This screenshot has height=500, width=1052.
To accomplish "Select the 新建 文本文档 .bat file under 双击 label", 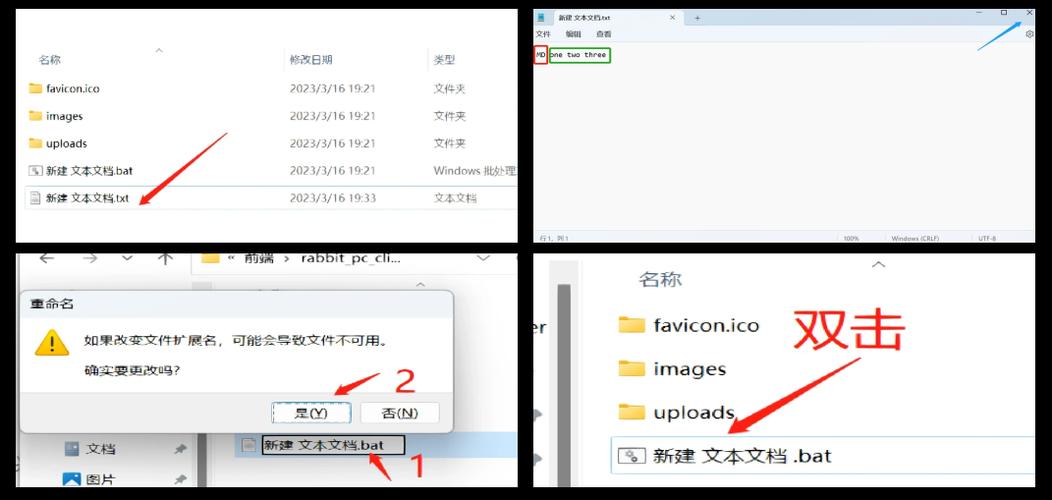I will [x=823, y=456].
